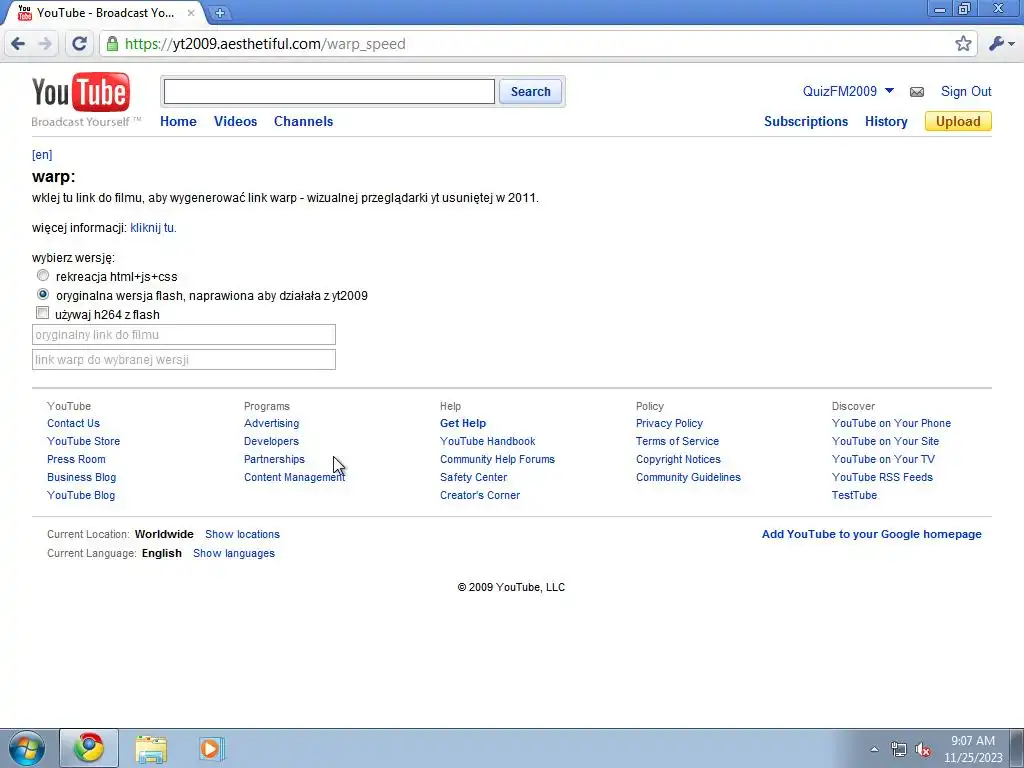Select the rekreacja html+js+css radio button

tap(43, 276)
